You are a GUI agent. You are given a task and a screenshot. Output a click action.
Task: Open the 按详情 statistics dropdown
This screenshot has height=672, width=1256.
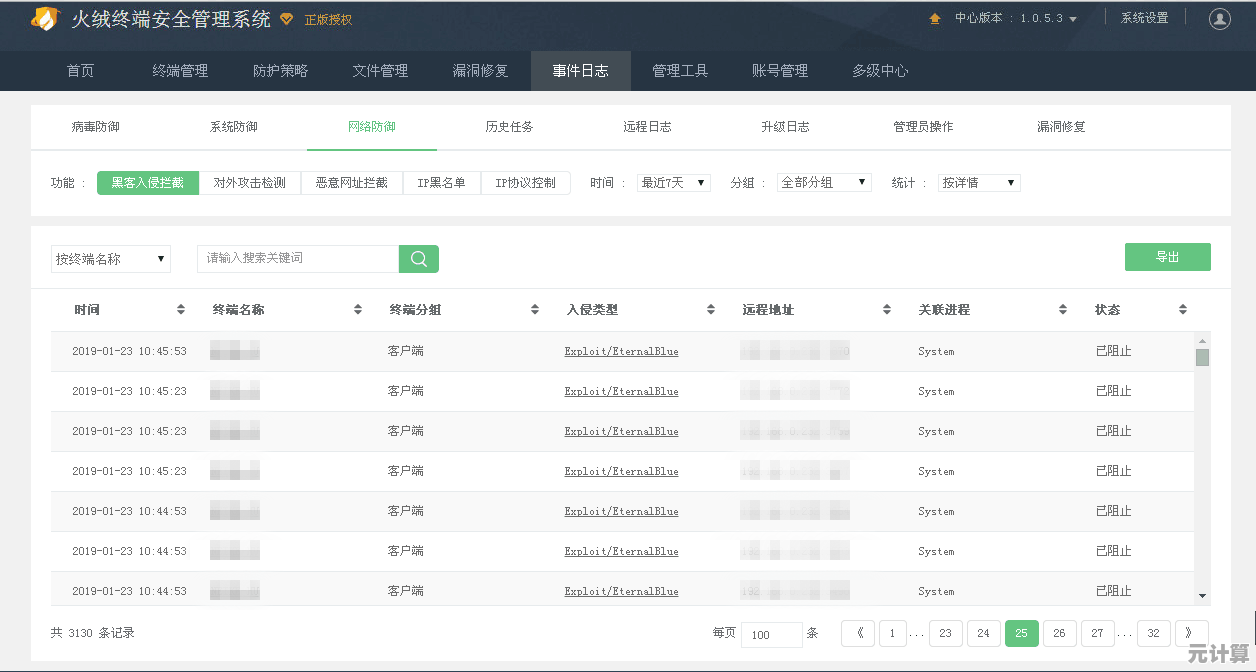coord(979,183)
